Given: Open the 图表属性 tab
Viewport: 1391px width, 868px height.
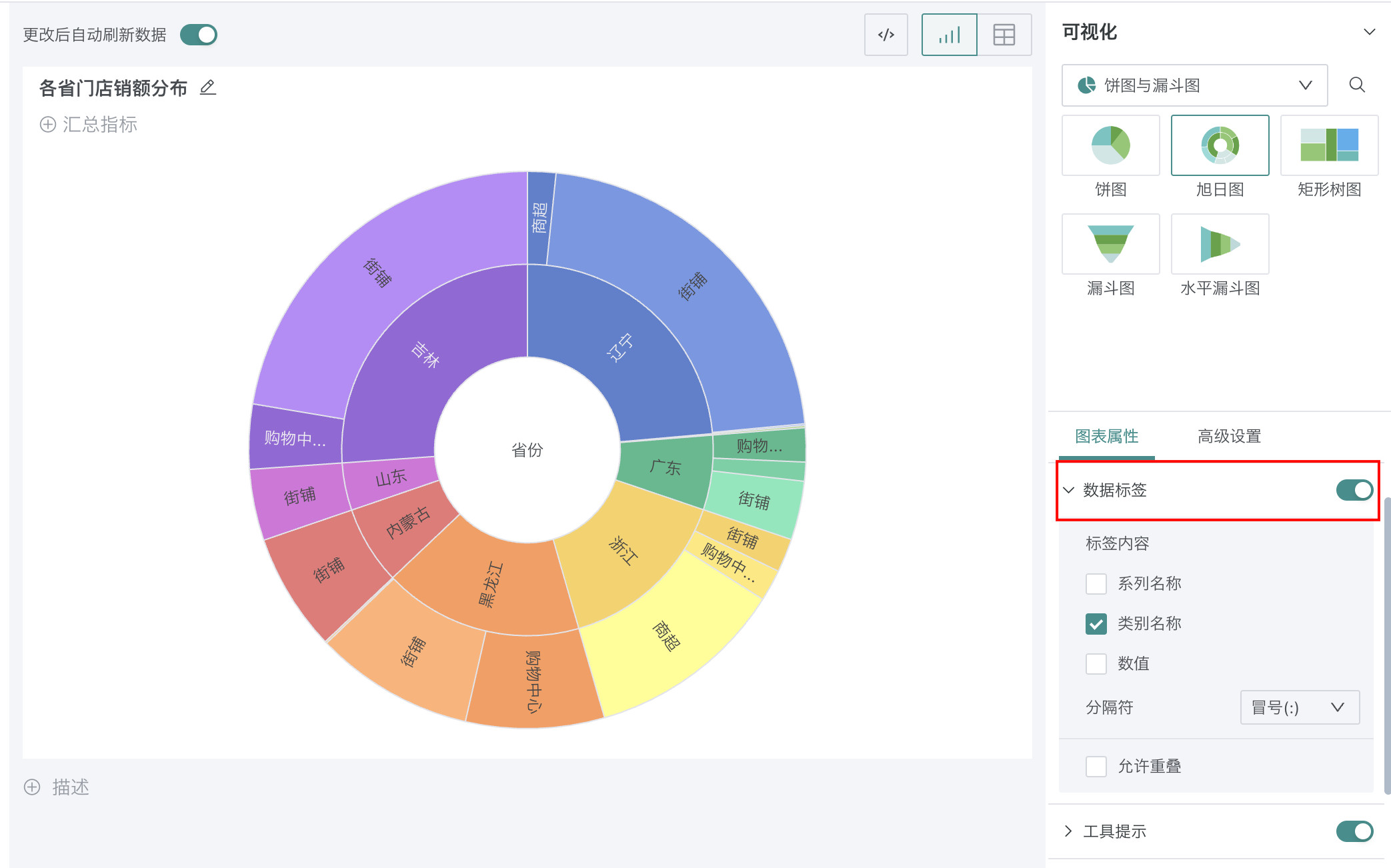Looking at the screenshot, I should coord(1106,436).
